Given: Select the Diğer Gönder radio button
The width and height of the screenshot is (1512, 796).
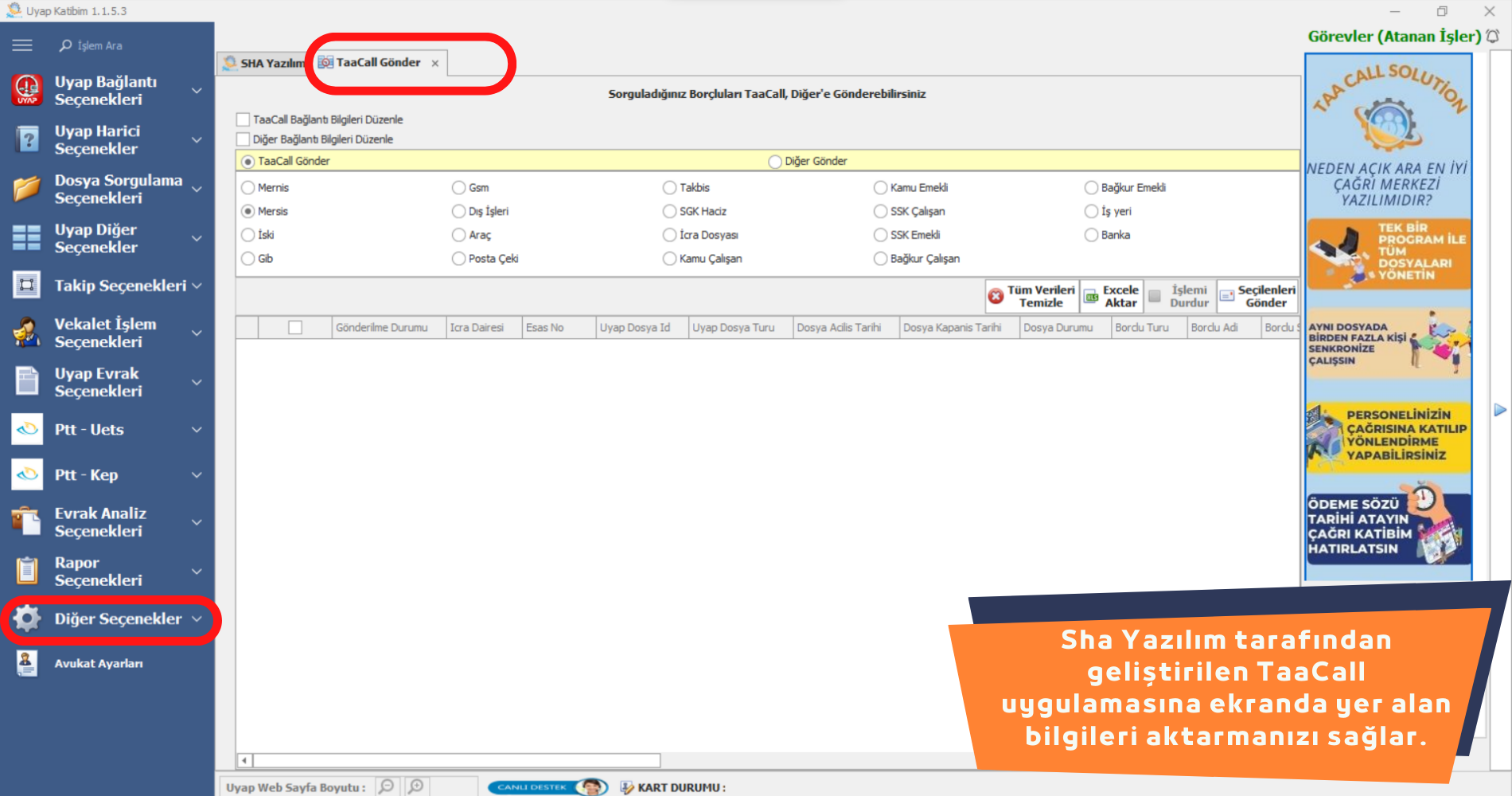Looking at the screenshot, I should point(775,162).
